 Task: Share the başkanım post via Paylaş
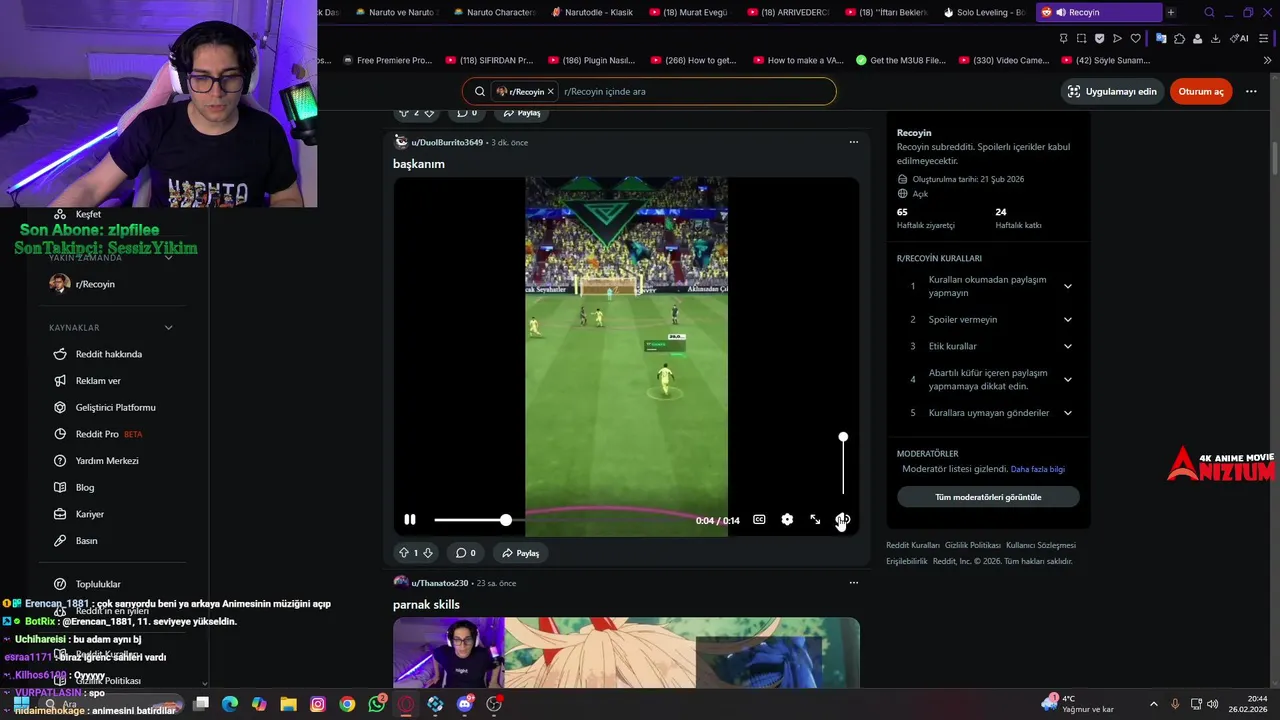pos(521,553)
